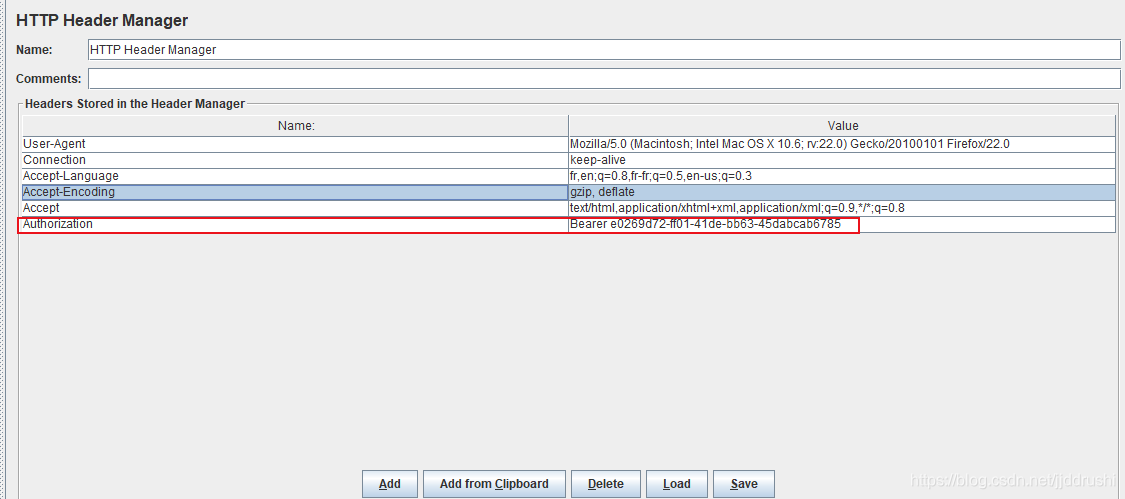Click the Load button
The width and height of the screenshot is (1125, 499).
(677, 484)
